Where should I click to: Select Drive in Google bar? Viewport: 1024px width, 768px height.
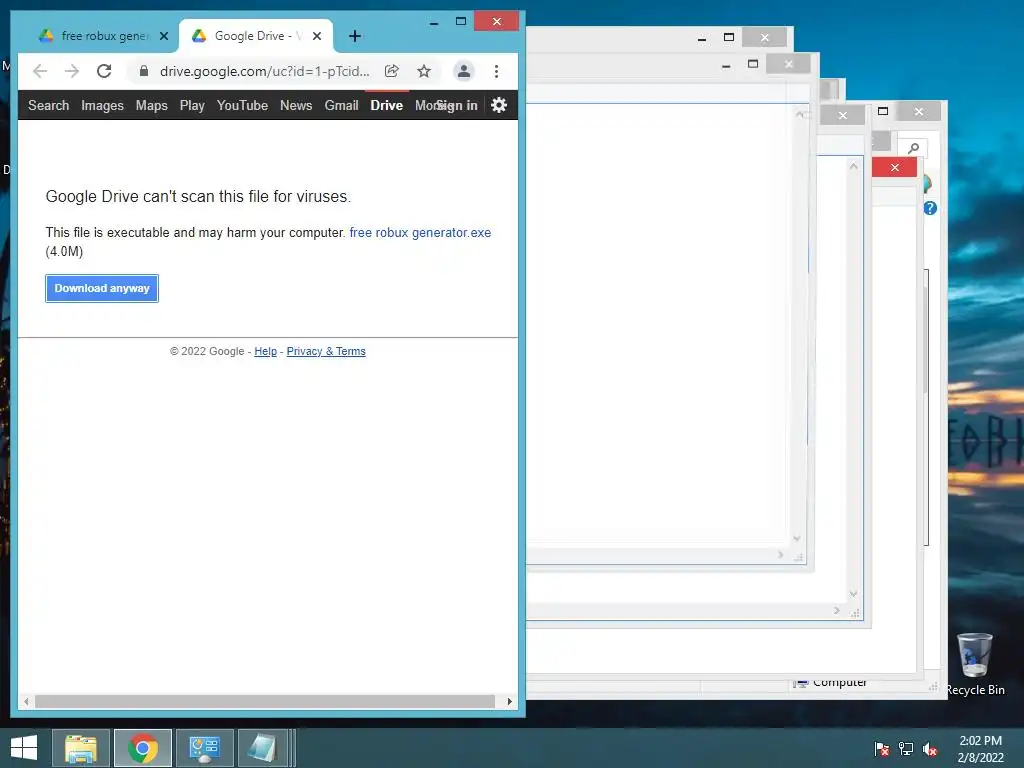387,105
